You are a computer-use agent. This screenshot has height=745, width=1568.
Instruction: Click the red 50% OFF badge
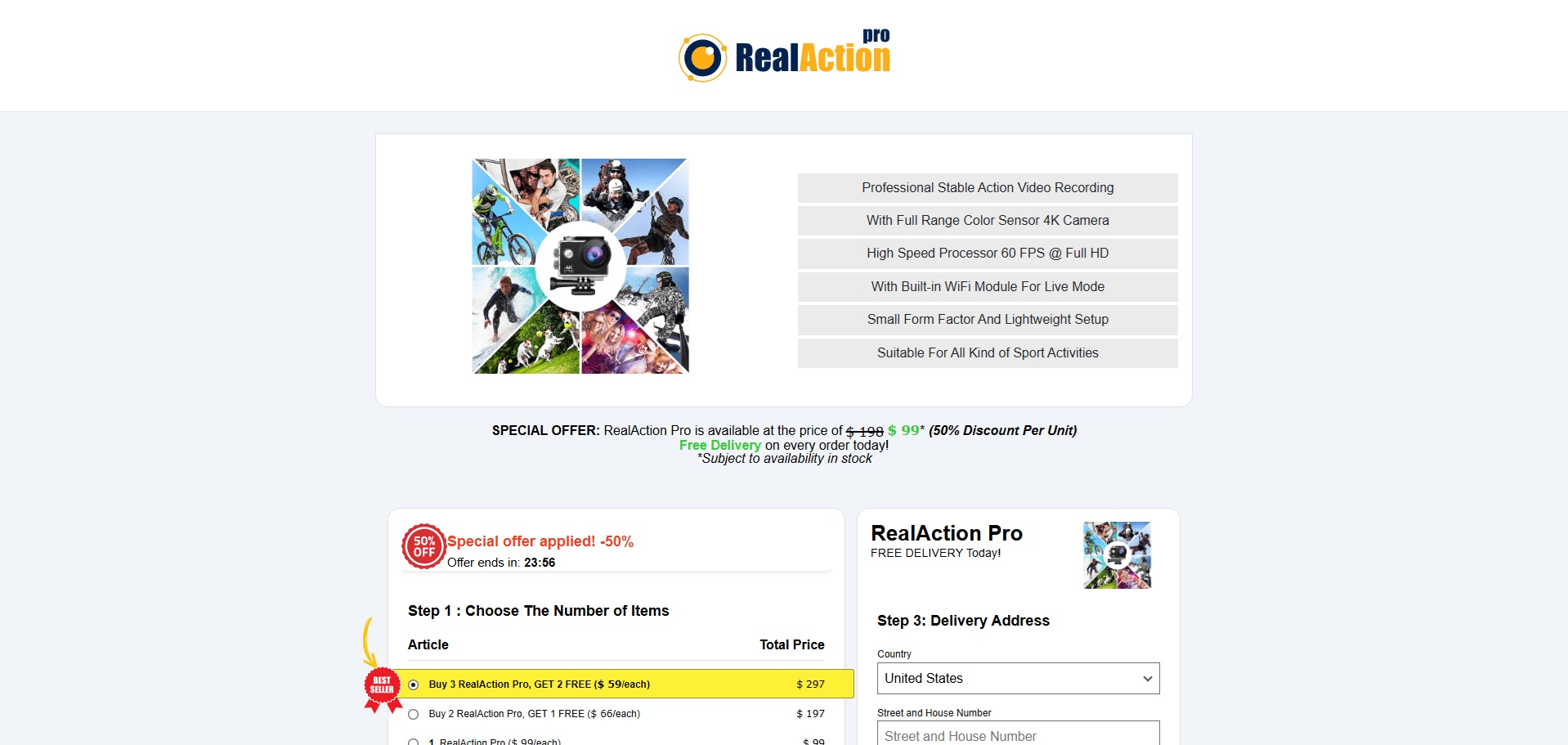click(x=423, y=546)
